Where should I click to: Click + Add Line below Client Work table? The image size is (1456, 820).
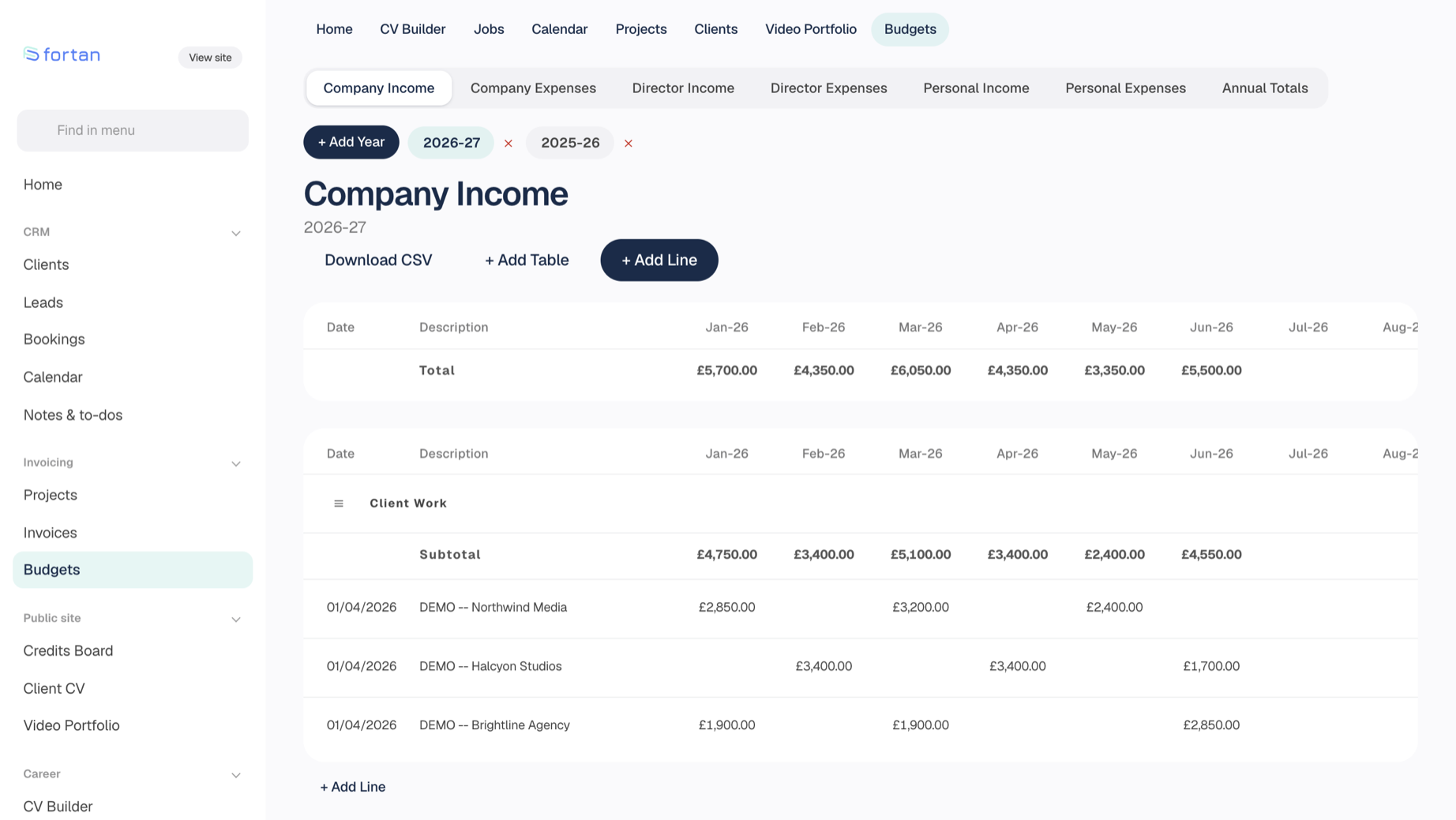point(353,787)
